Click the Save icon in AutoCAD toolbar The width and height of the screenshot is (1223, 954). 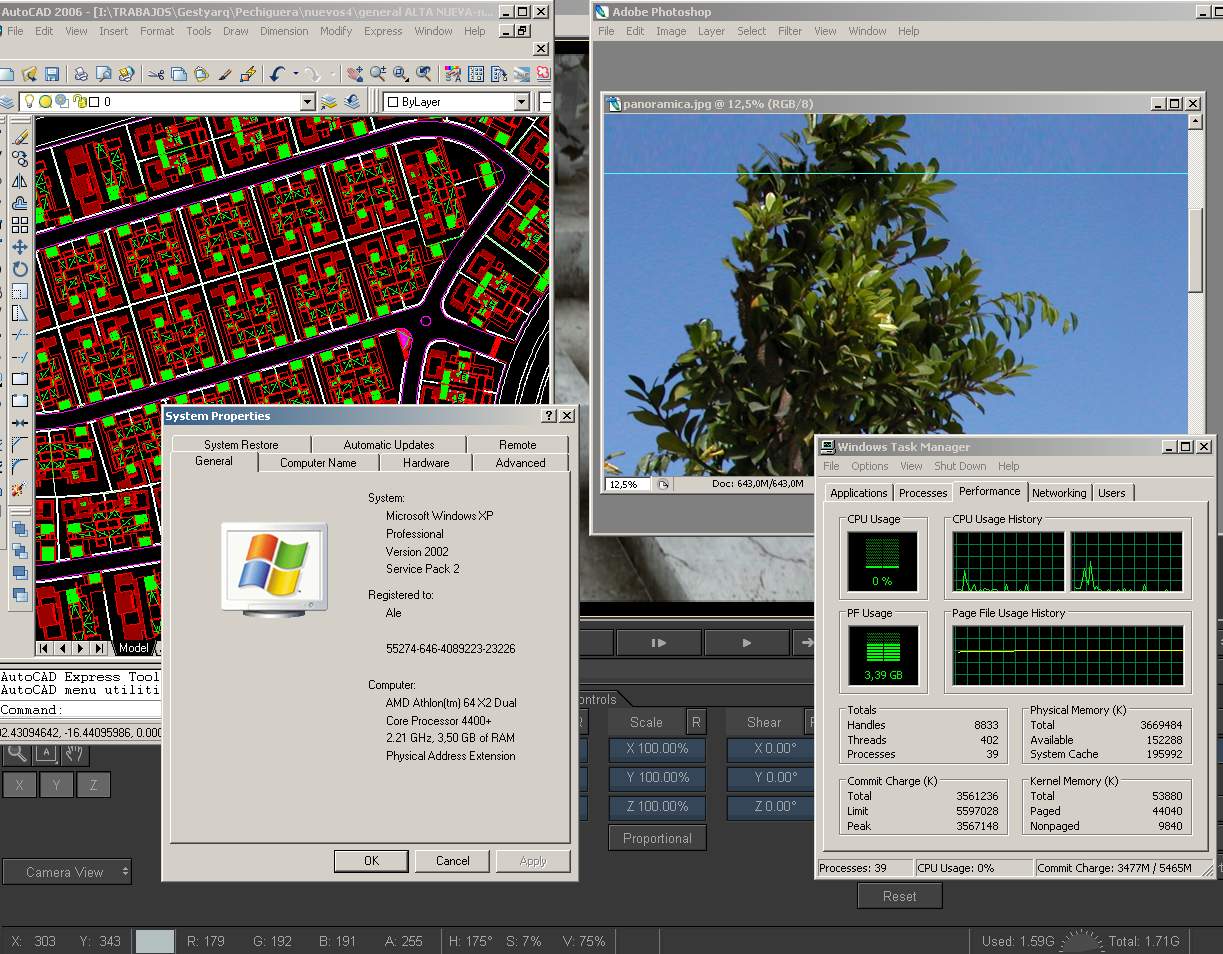point(51,74)
